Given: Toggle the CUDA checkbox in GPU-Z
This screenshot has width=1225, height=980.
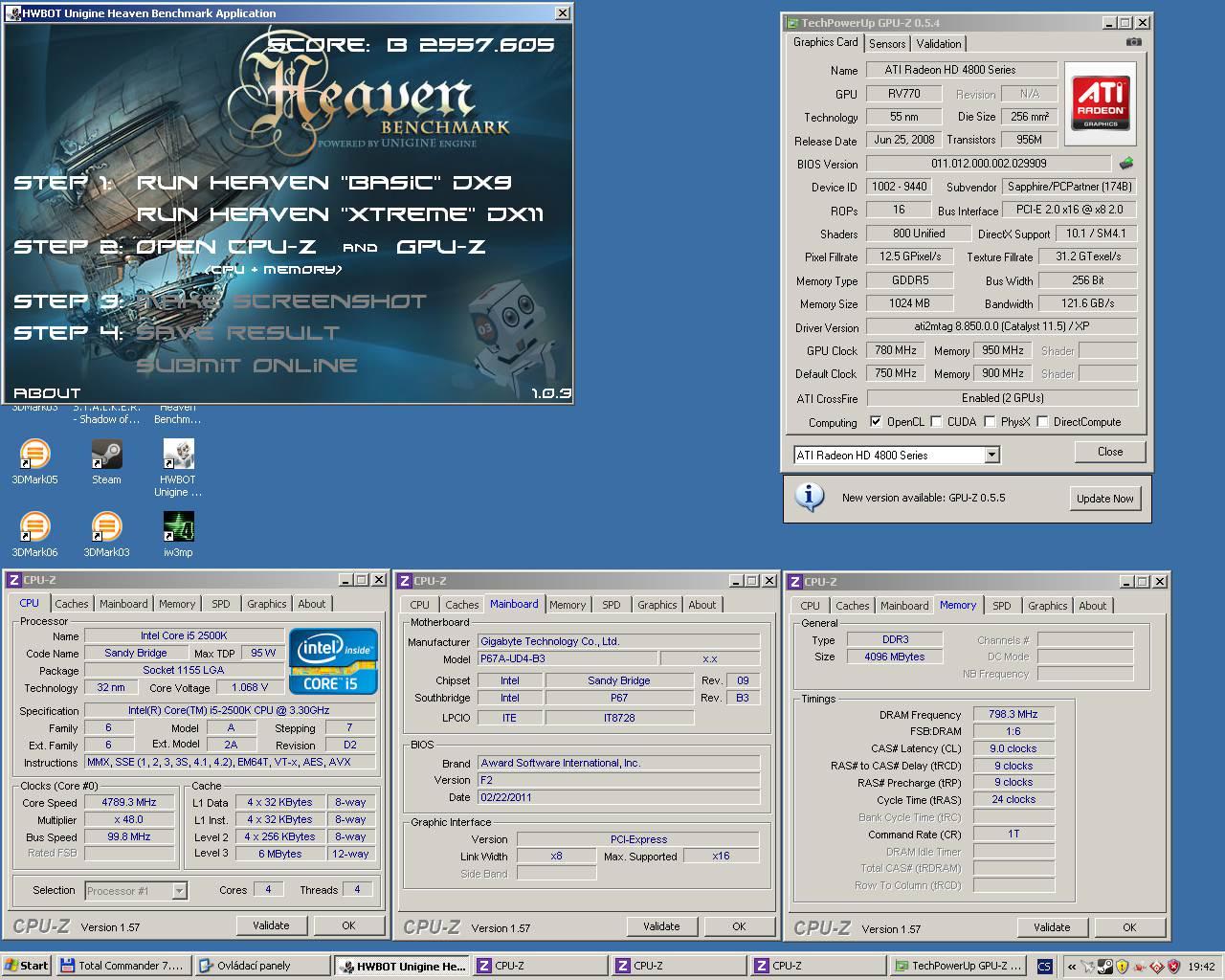Looking at the screenshot, I should (x=935, y=422).
